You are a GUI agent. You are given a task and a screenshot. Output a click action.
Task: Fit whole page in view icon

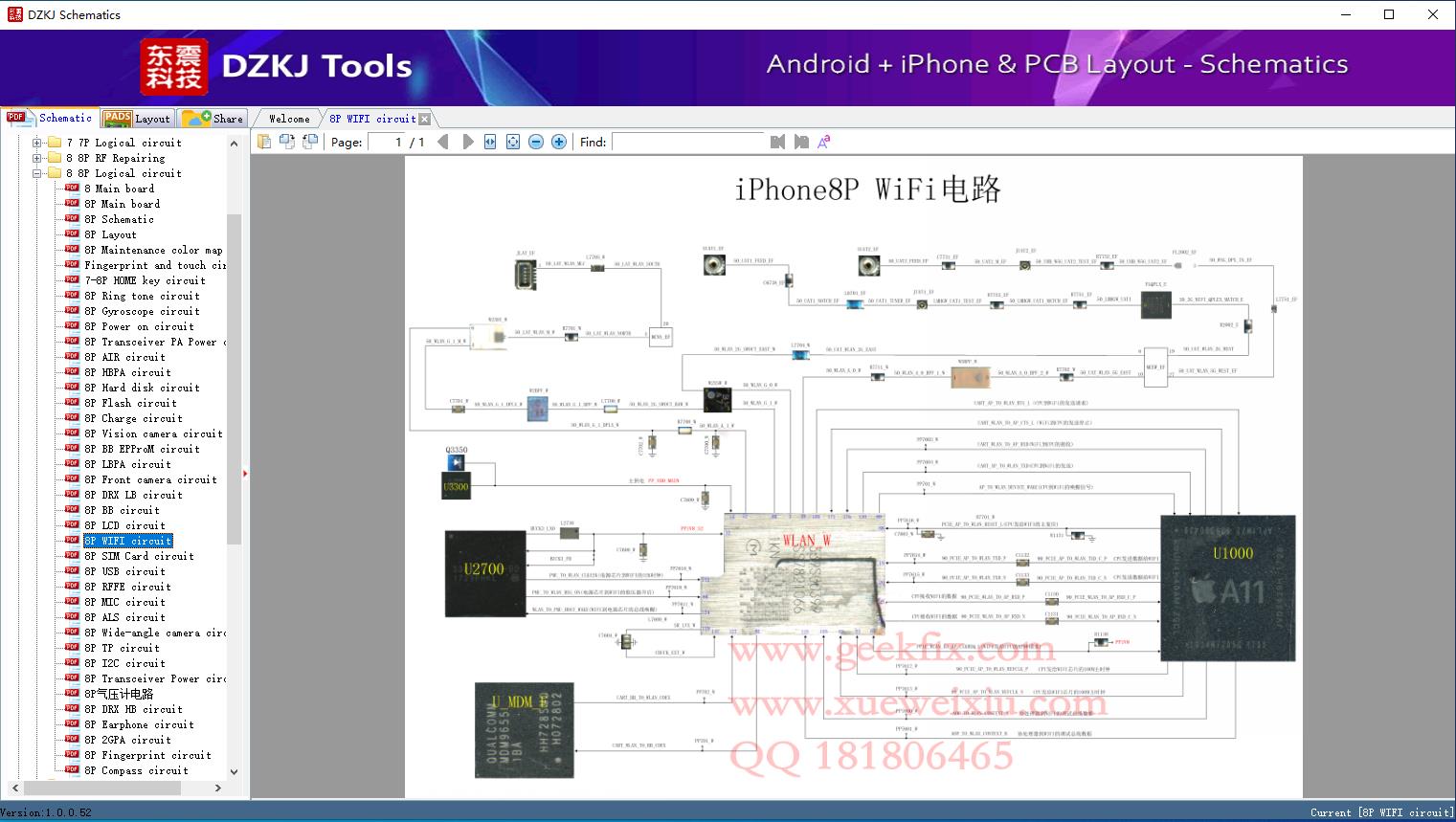[513, 142]
